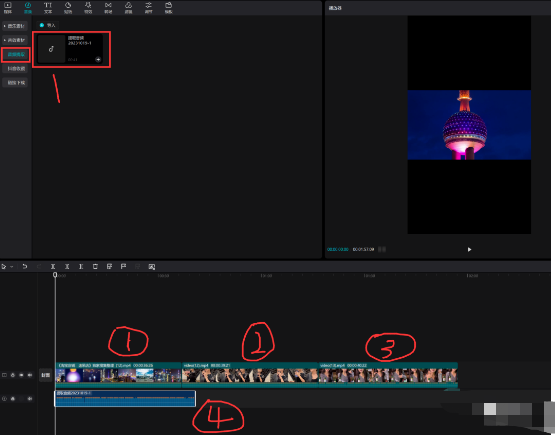Open the Cover button beside the video track
The height and width of the screenshot is (435, 555).
46,375
